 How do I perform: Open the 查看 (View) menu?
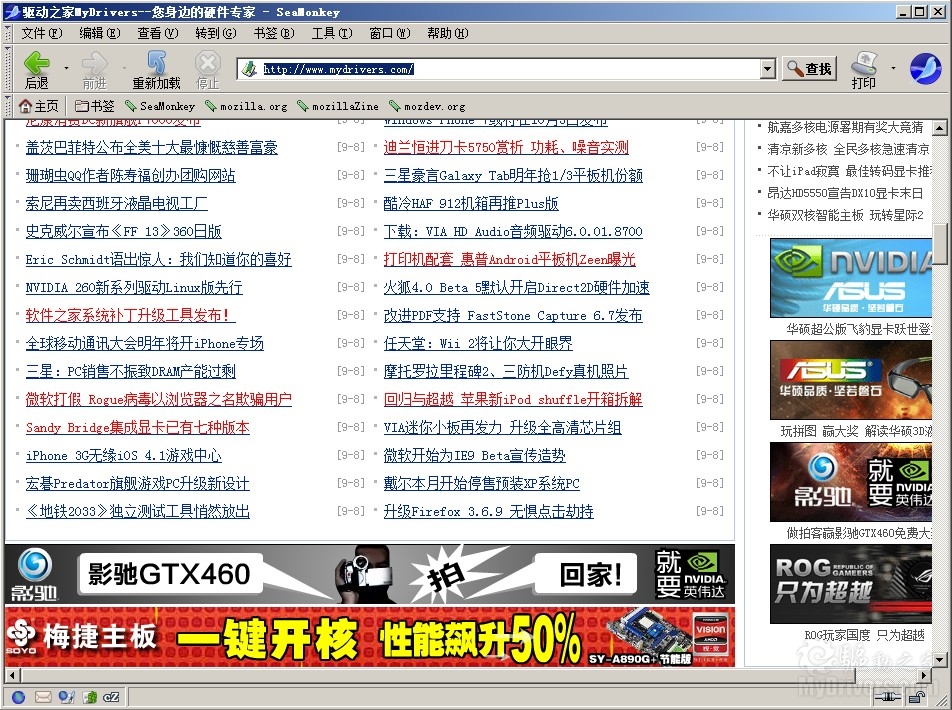[157, 33]
